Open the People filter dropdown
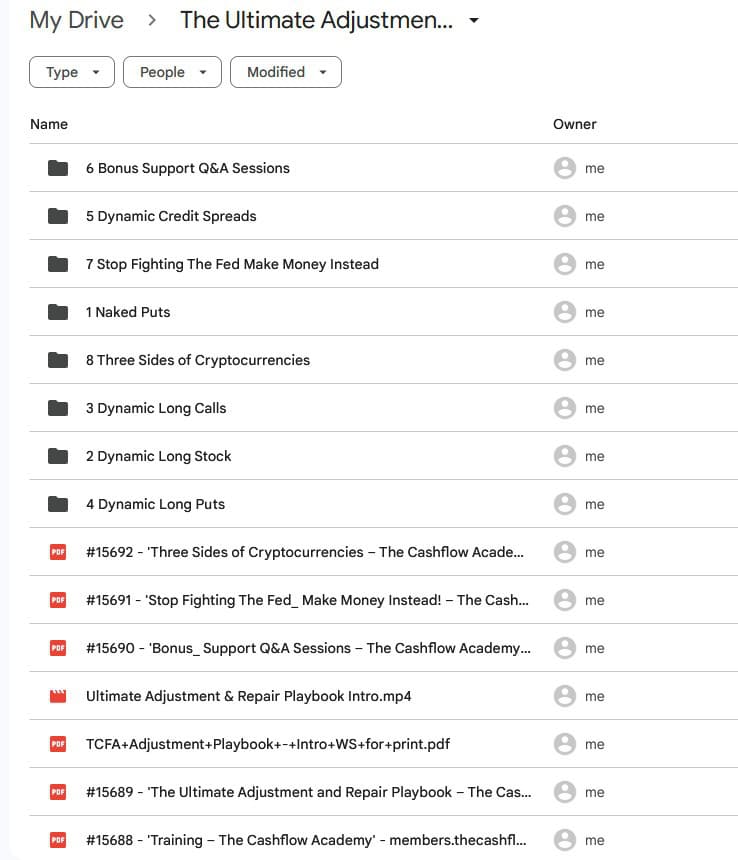 172,72
